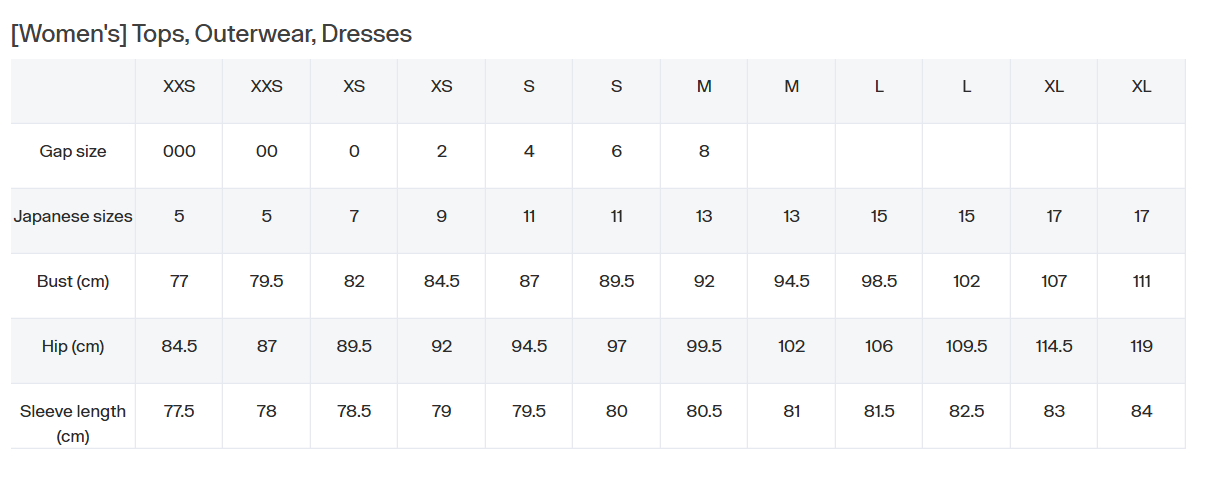Click the Women's Tops, Outerwear, Dresses heading

[x=211, y=33]
